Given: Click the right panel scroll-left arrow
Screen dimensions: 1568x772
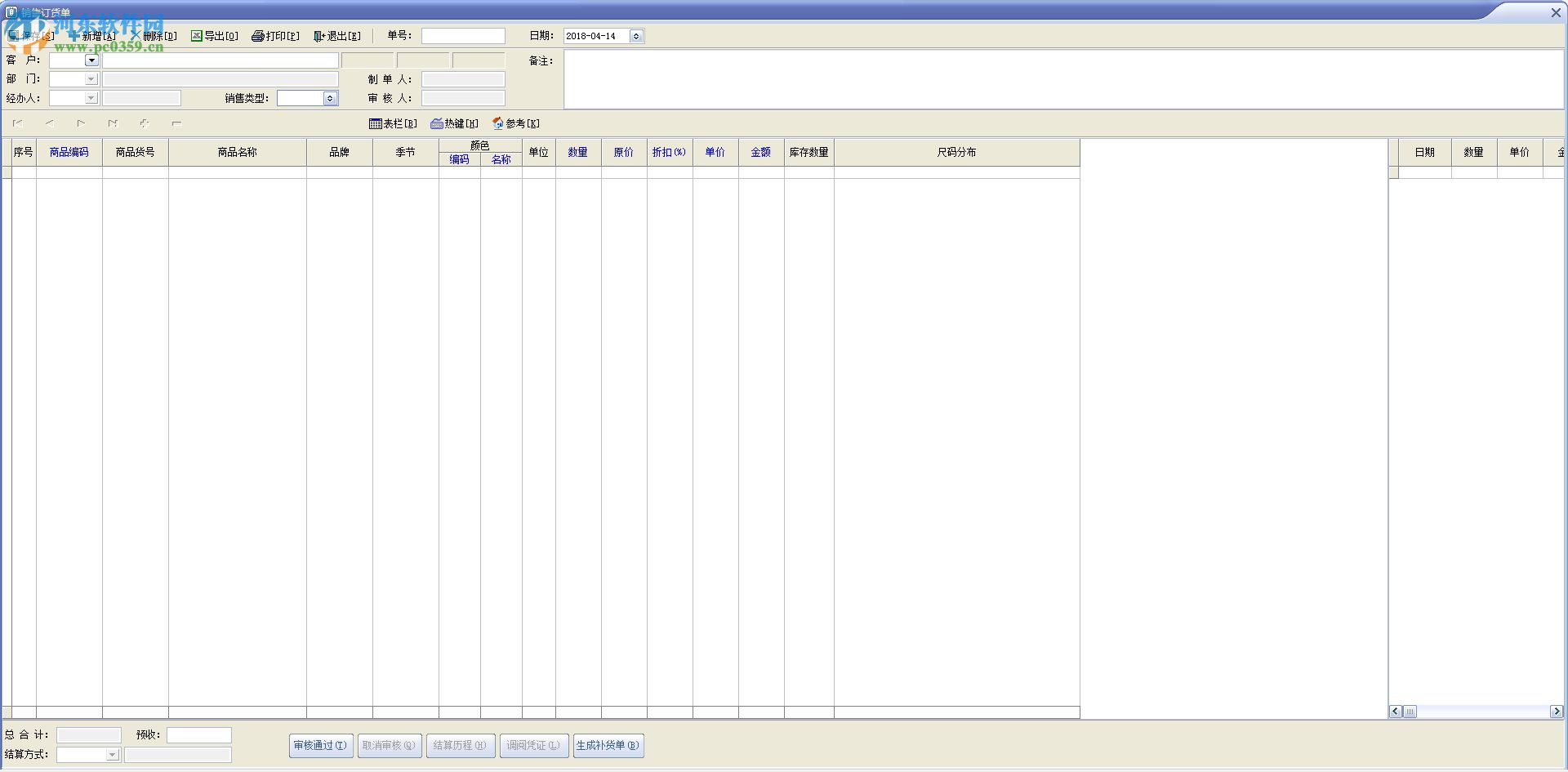Looking at the screenshot, I should point(1396,712).
